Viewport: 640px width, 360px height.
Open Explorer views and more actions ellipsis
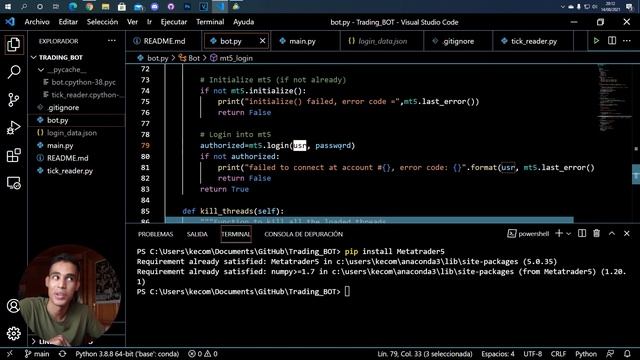[x=112, y=41]
